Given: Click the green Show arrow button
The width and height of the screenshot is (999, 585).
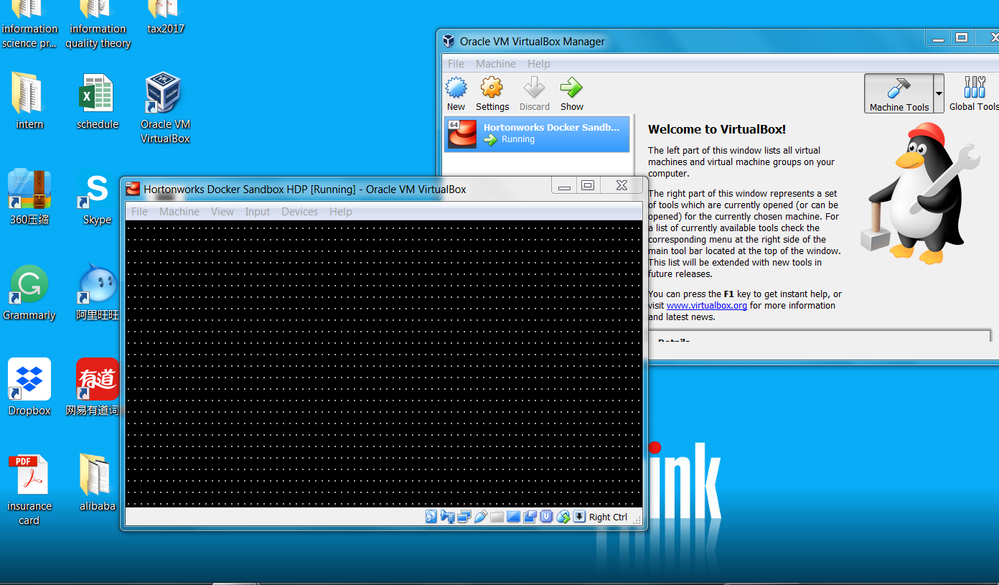Looking at the screenshot, I should (x=571, y=93).
